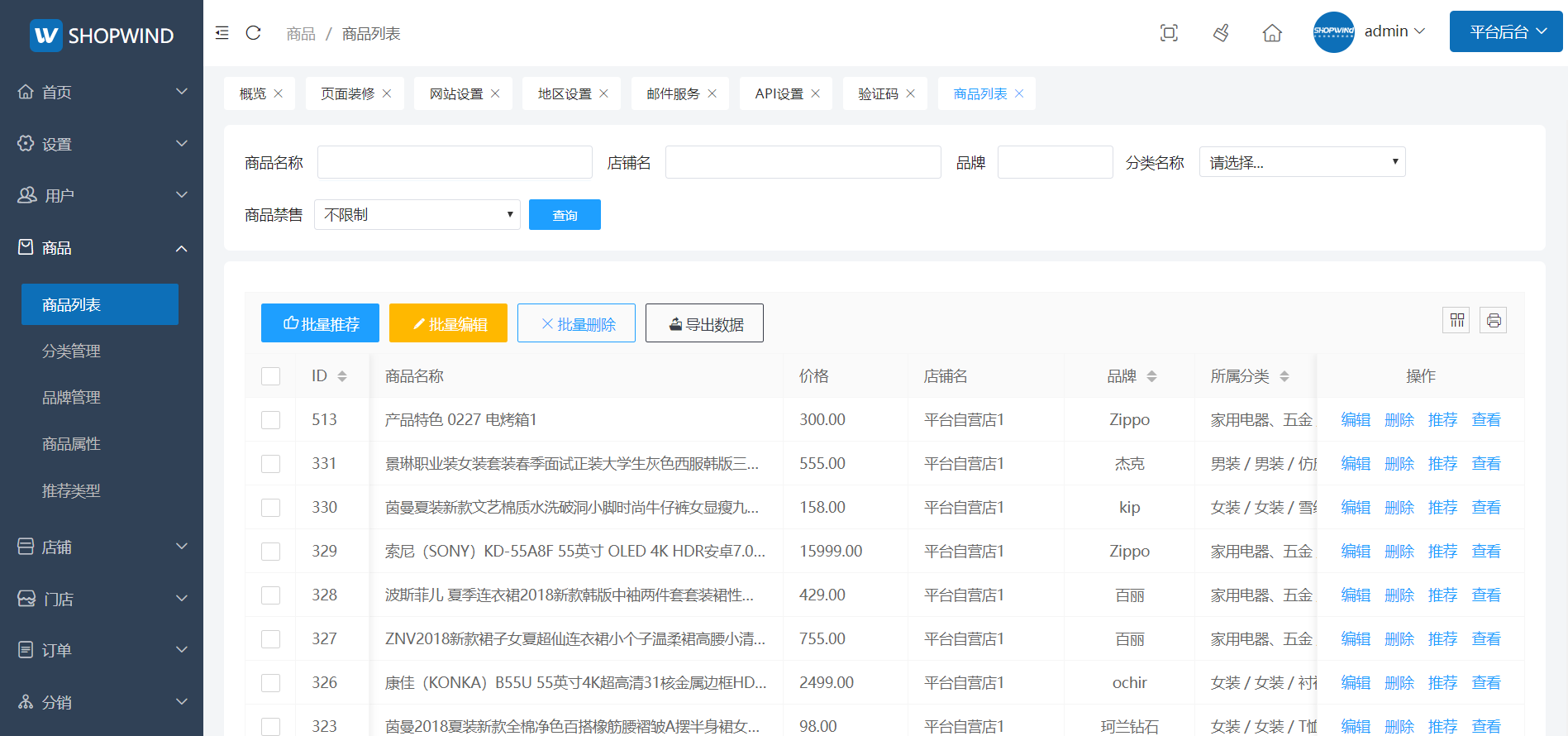Click the 导出数据 button

[x=704, y=323]
